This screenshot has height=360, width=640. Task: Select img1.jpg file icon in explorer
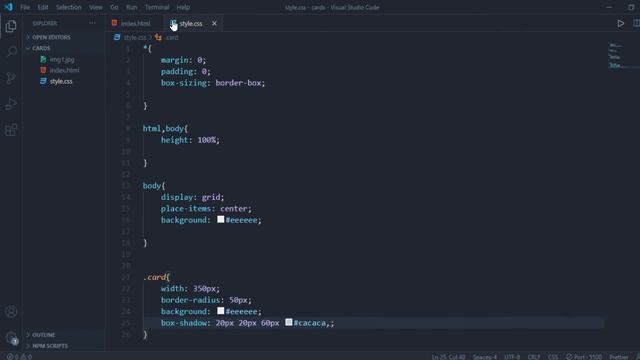pos(43,59)
